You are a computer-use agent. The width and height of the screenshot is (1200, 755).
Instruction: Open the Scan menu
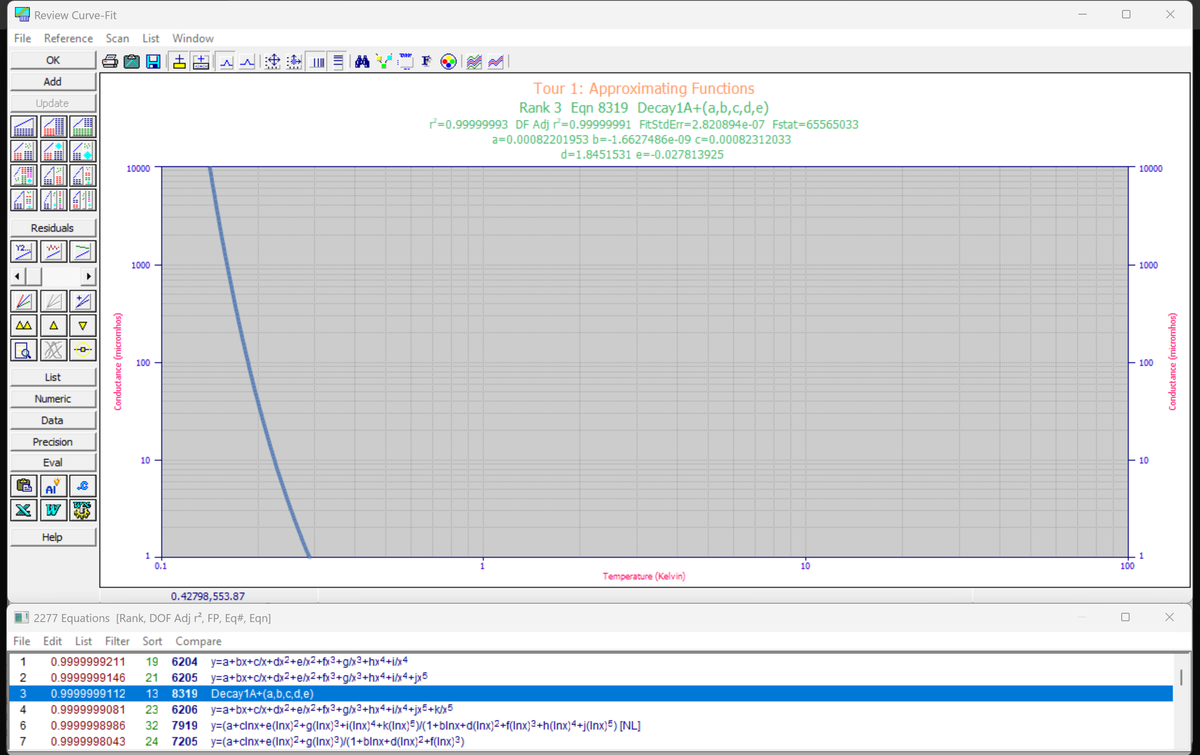coord(117,38)
